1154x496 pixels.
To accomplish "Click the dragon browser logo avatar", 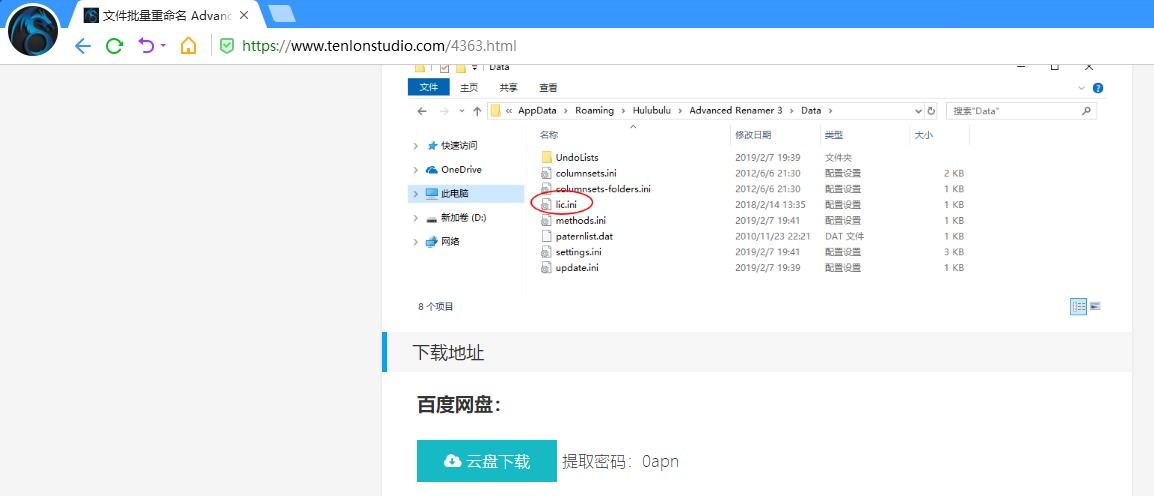I will (x=33, y=30).
